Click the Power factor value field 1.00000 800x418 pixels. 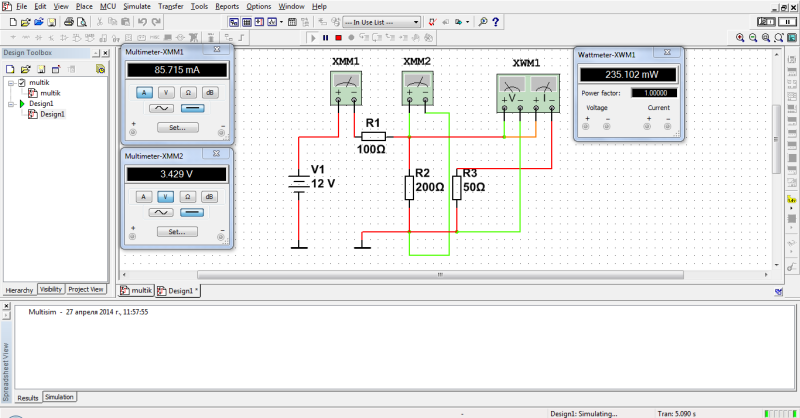pyautogui.click(x=654, y=93)
